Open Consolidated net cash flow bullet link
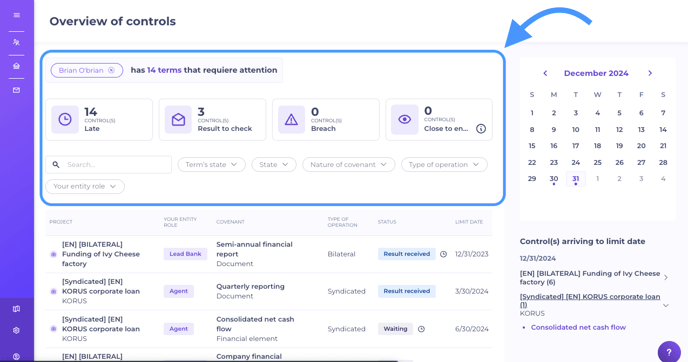The height and width of the screenshot is (362, 688). (x=578, y=327)
